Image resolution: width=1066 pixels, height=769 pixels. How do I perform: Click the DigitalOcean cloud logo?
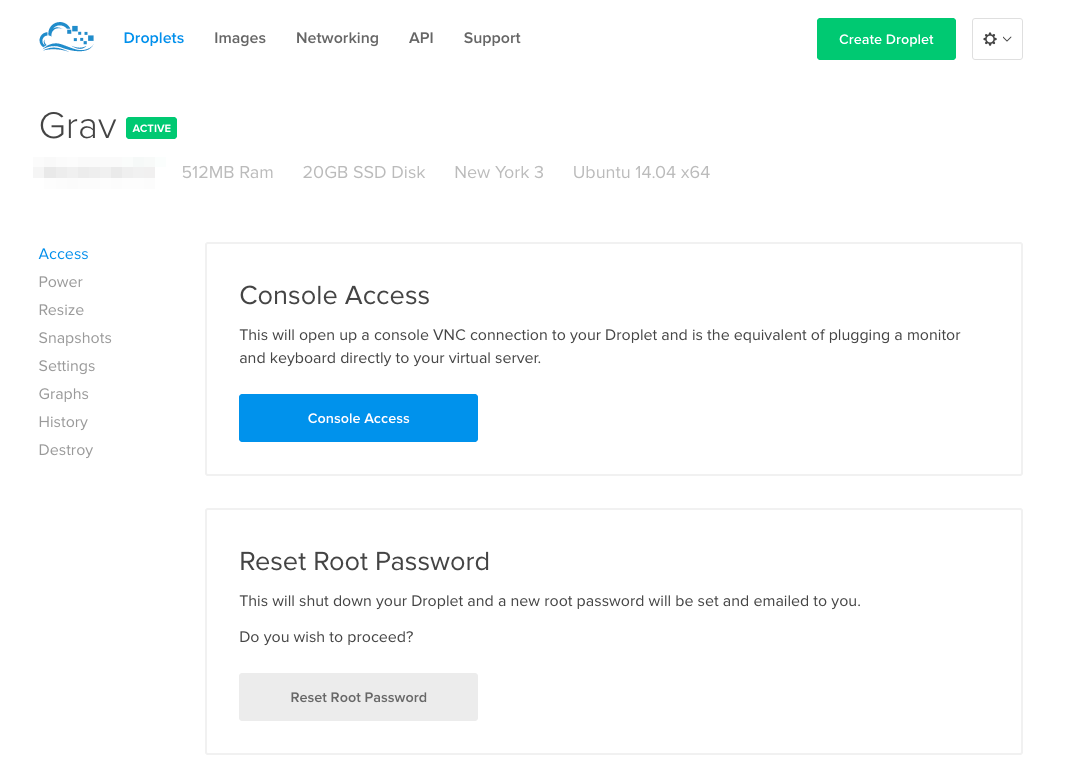tap(66, 38)
